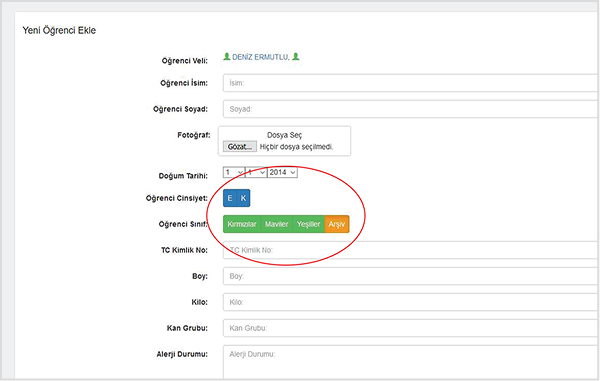Screen dimensions: 600x381
Task: Open the DENİZ ERMUTLU parent link
Action: (261, 57)
